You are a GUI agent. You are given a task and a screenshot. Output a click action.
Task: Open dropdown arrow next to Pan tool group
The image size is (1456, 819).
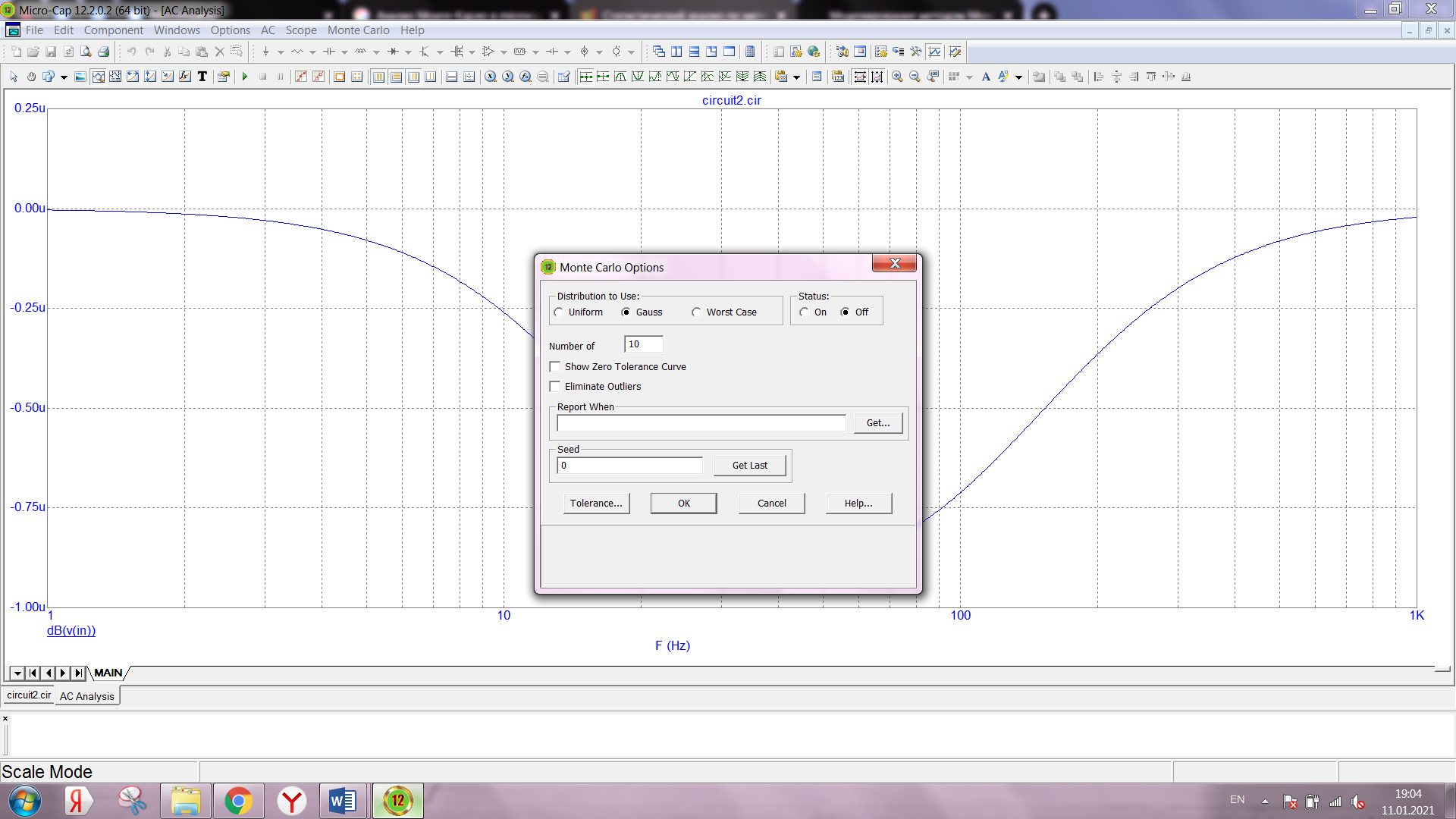click(x=64, y=77)
